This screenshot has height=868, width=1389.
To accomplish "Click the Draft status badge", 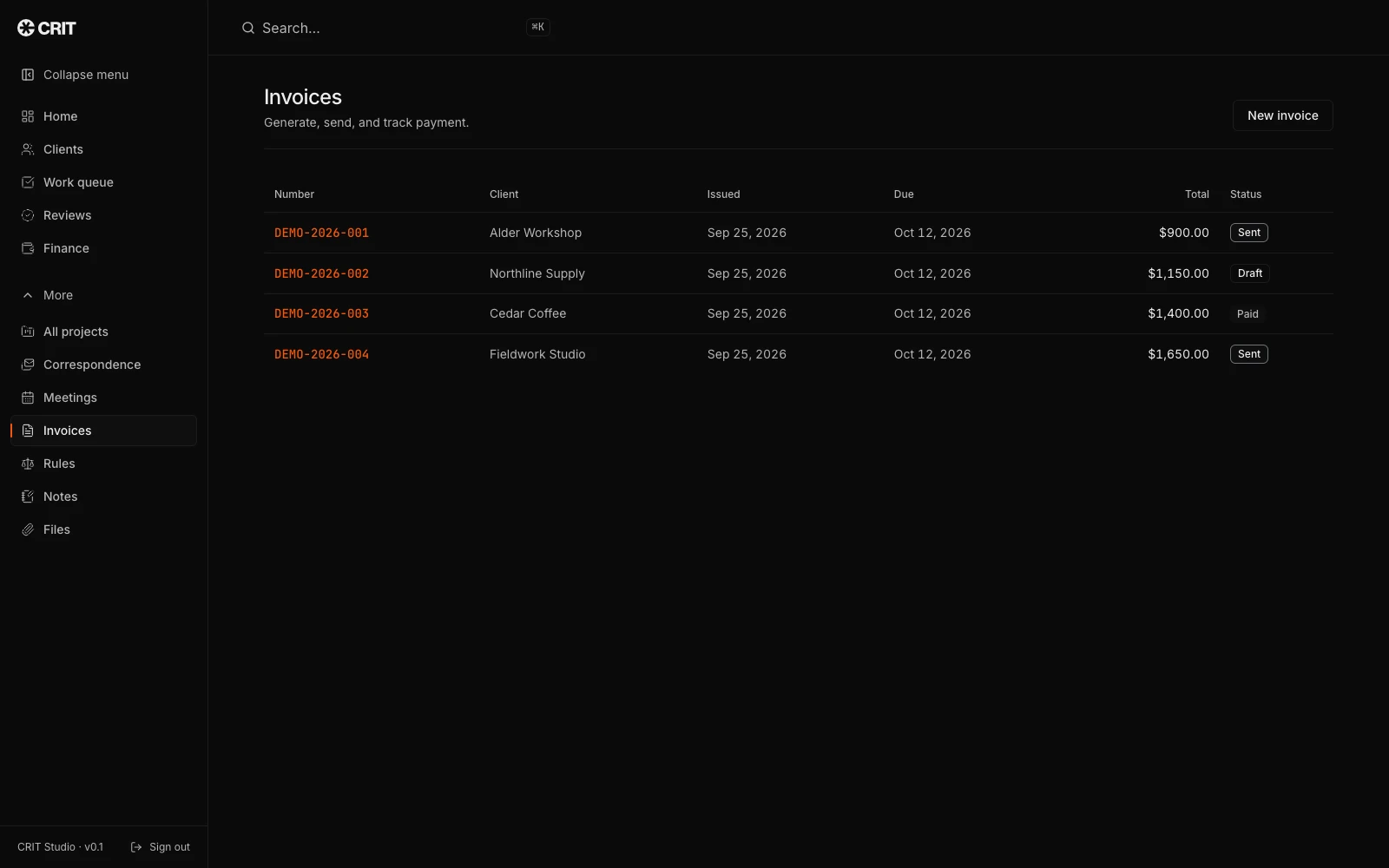I will 1250,273.
